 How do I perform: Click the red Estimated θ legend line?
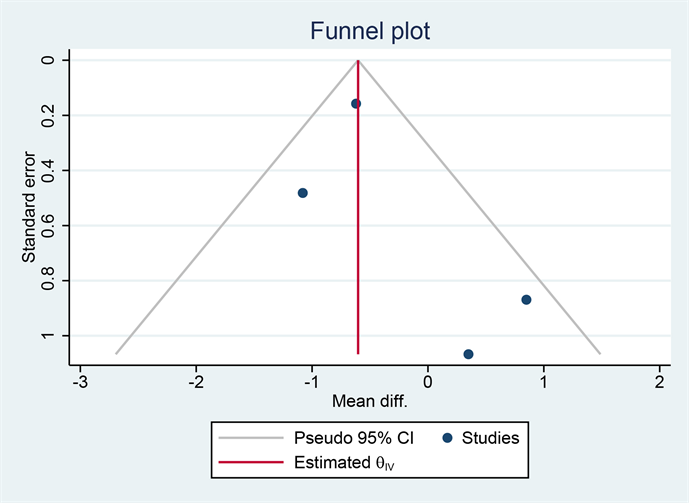(x=250, y=462)
